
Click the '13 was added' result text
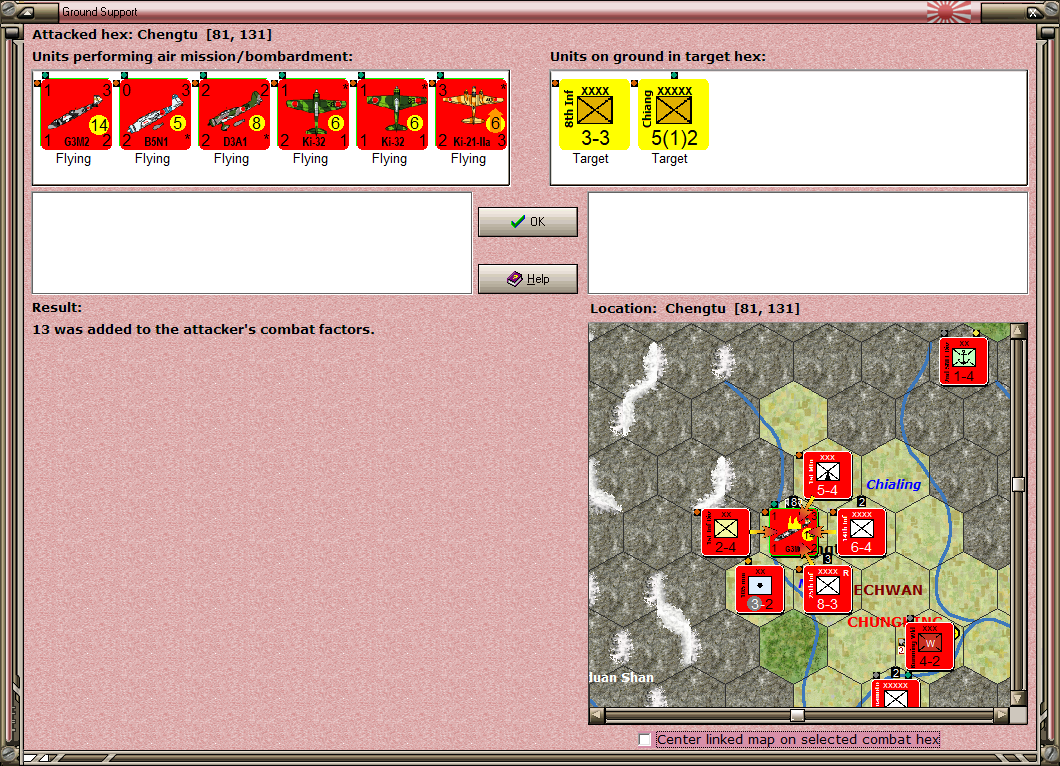click(x=203, y=330)
